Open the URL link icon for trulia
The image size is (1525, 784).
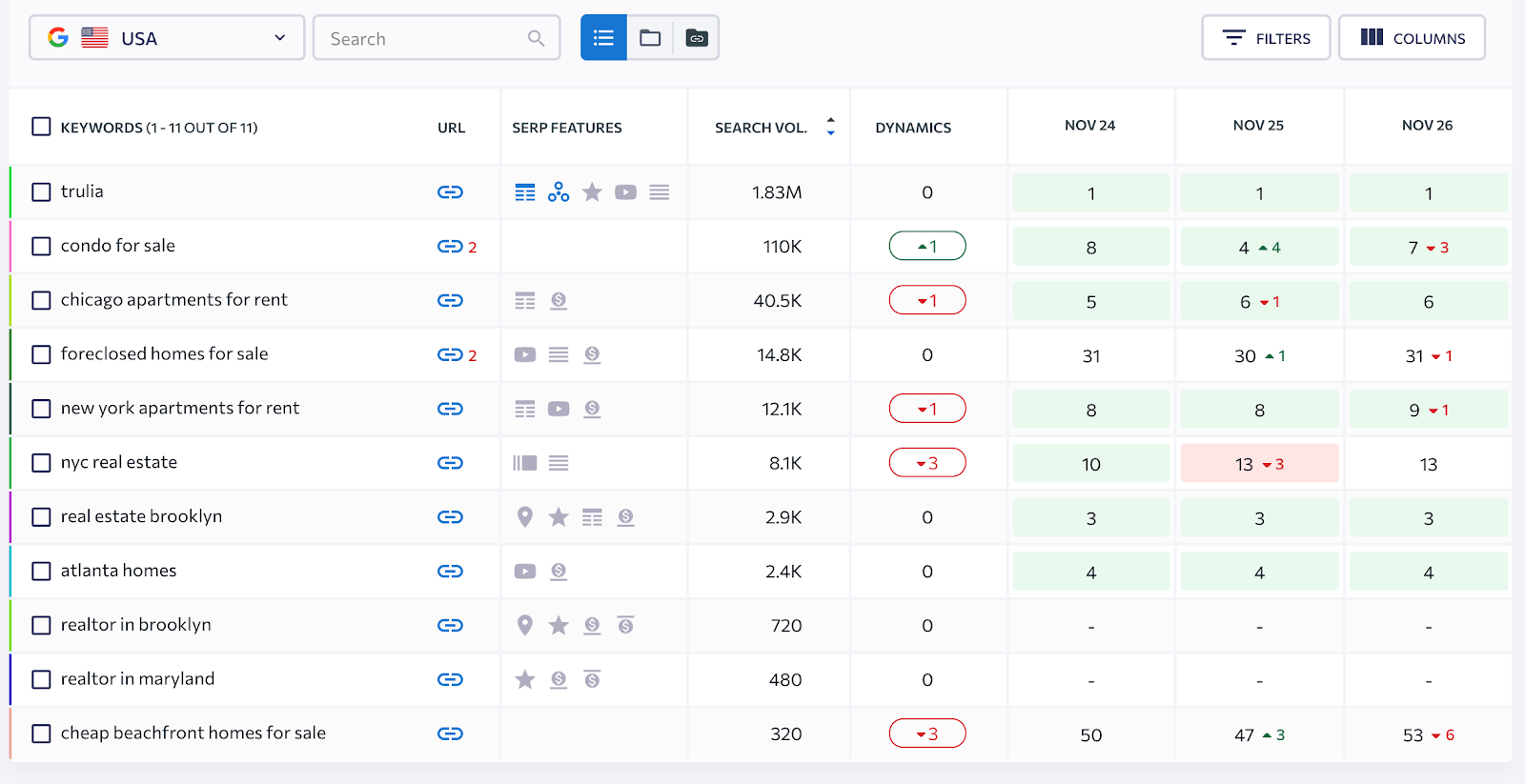pos(450,192)
